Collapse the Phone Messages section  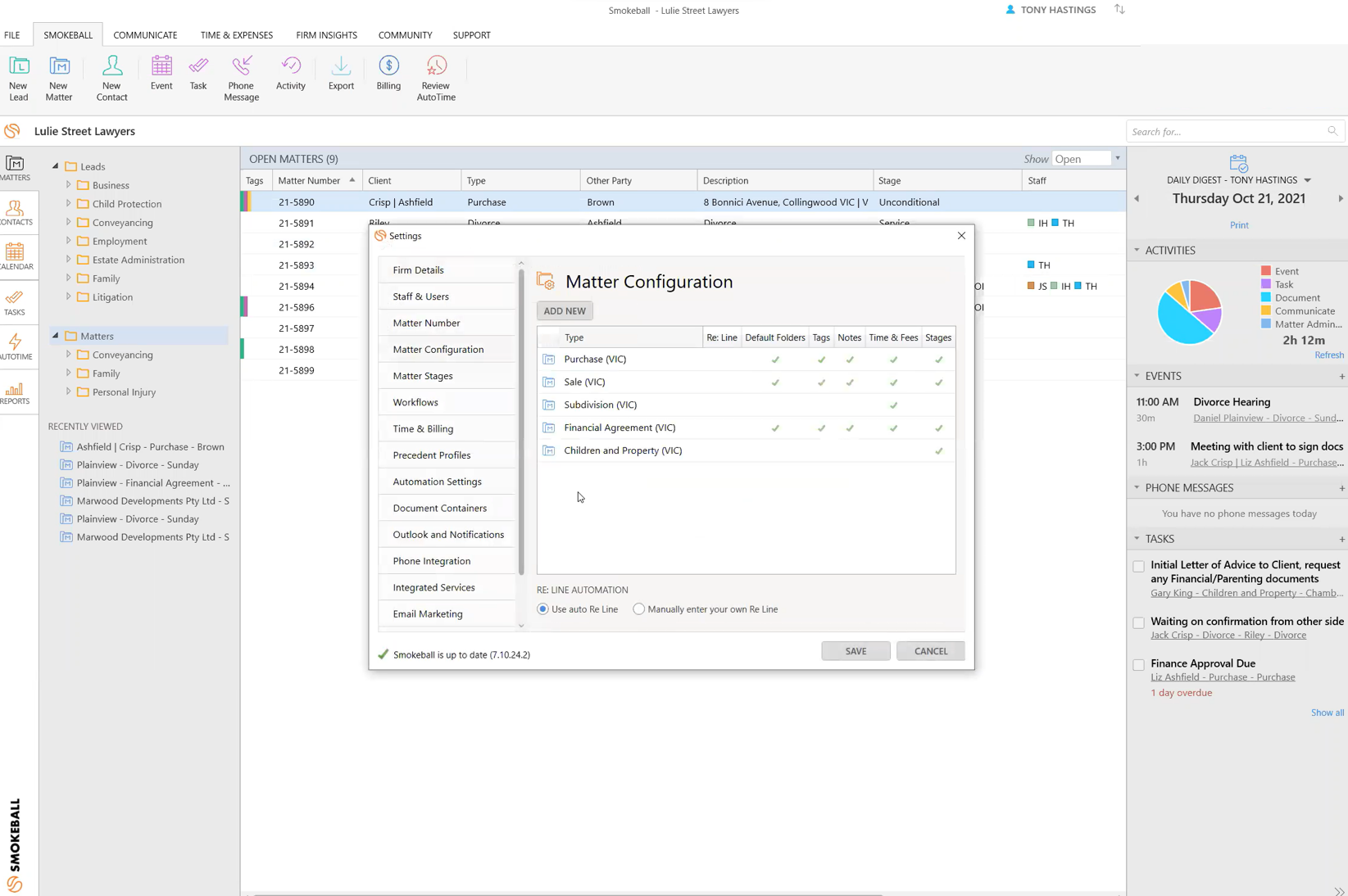tap(1137, 488)
